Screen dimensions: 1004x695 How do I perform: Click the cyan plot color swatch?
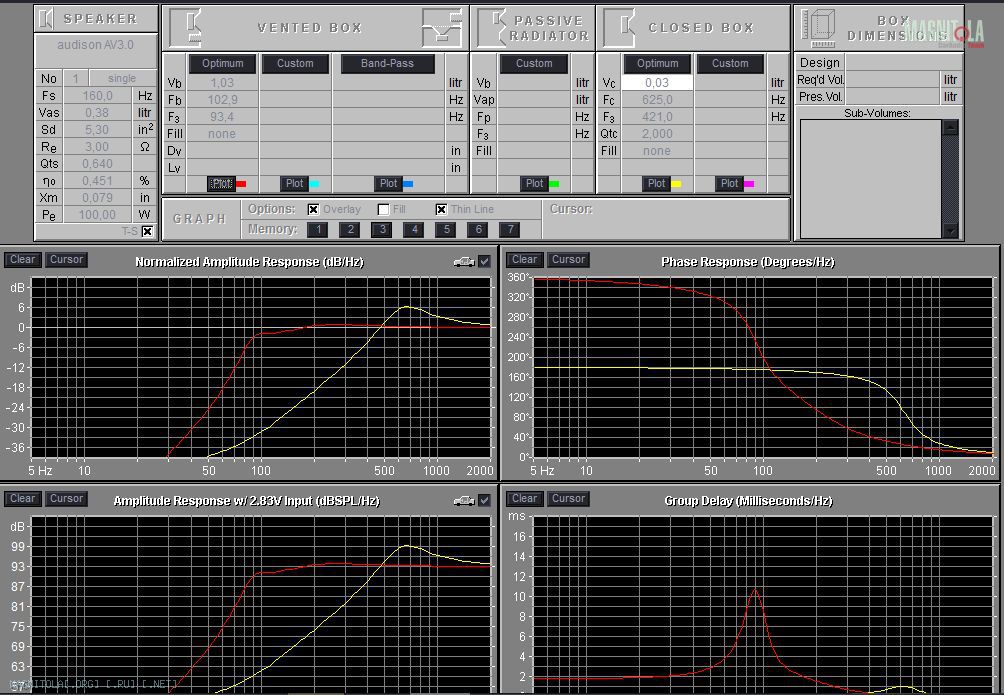click(314, 184)
